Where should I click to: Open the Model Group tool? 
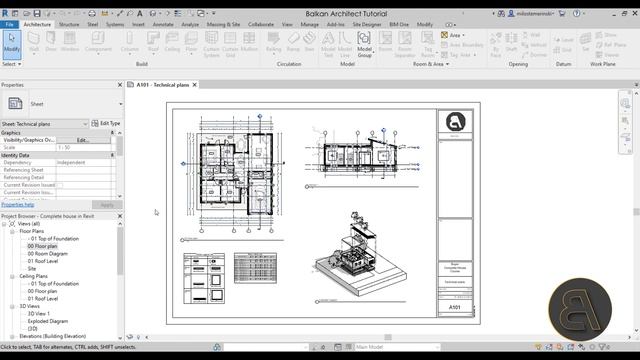point(364,45)
